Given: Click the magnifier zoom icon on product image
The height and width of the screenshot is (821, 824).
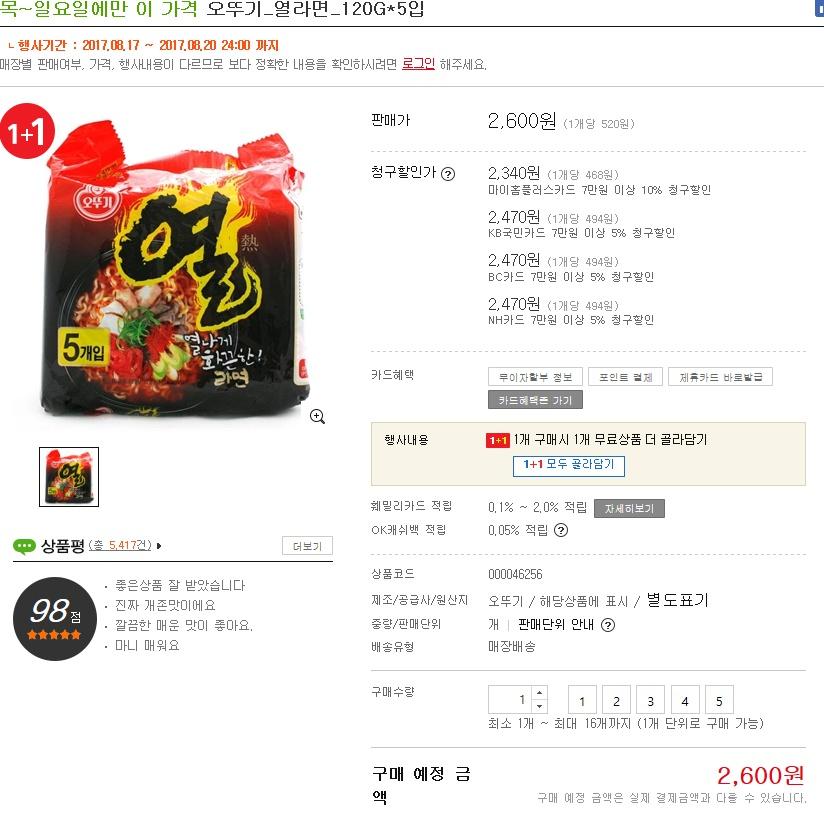Looking at the screenshot, I should 317,416.
